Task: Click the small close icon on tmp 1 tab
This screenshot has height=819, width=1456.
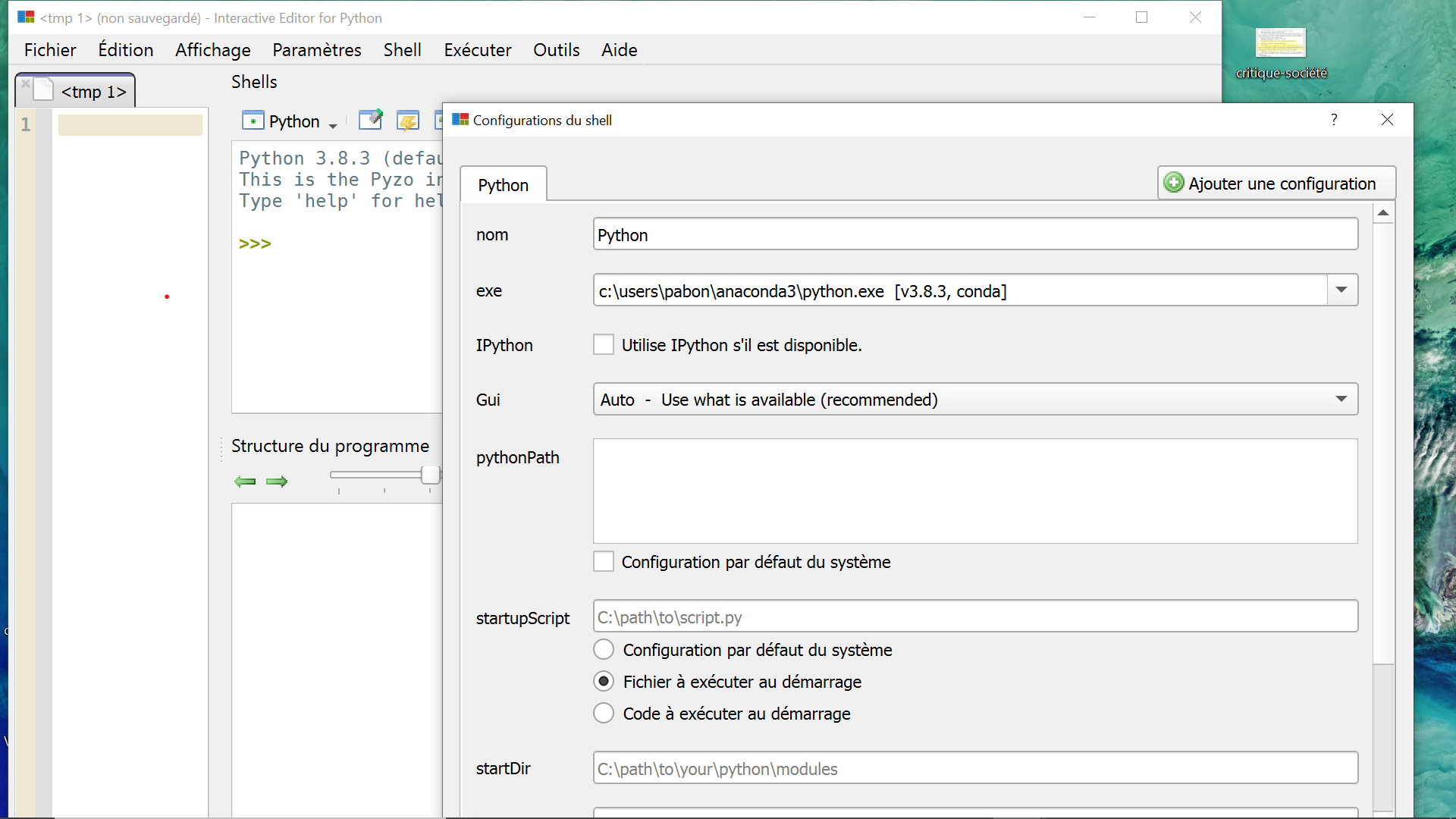Action: pyautogui.click(x=26, y=83)
